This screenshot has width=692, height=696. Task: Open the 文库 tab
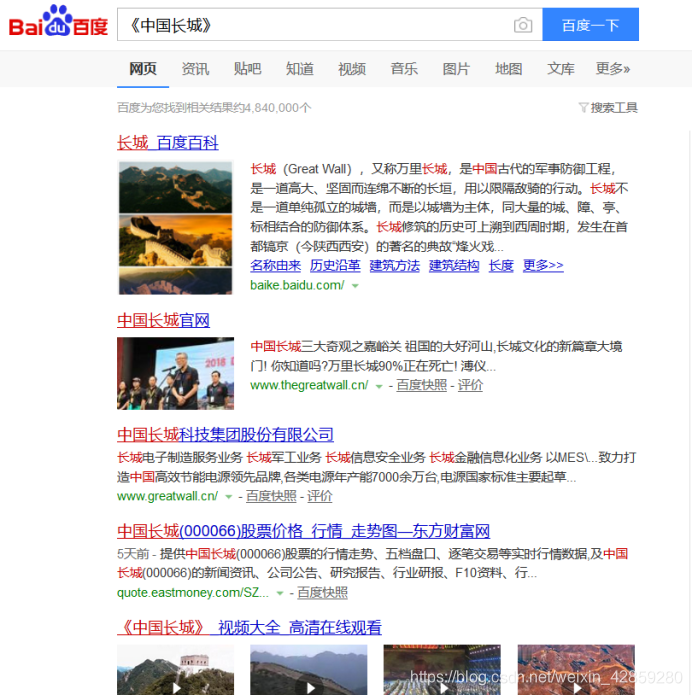561,69
